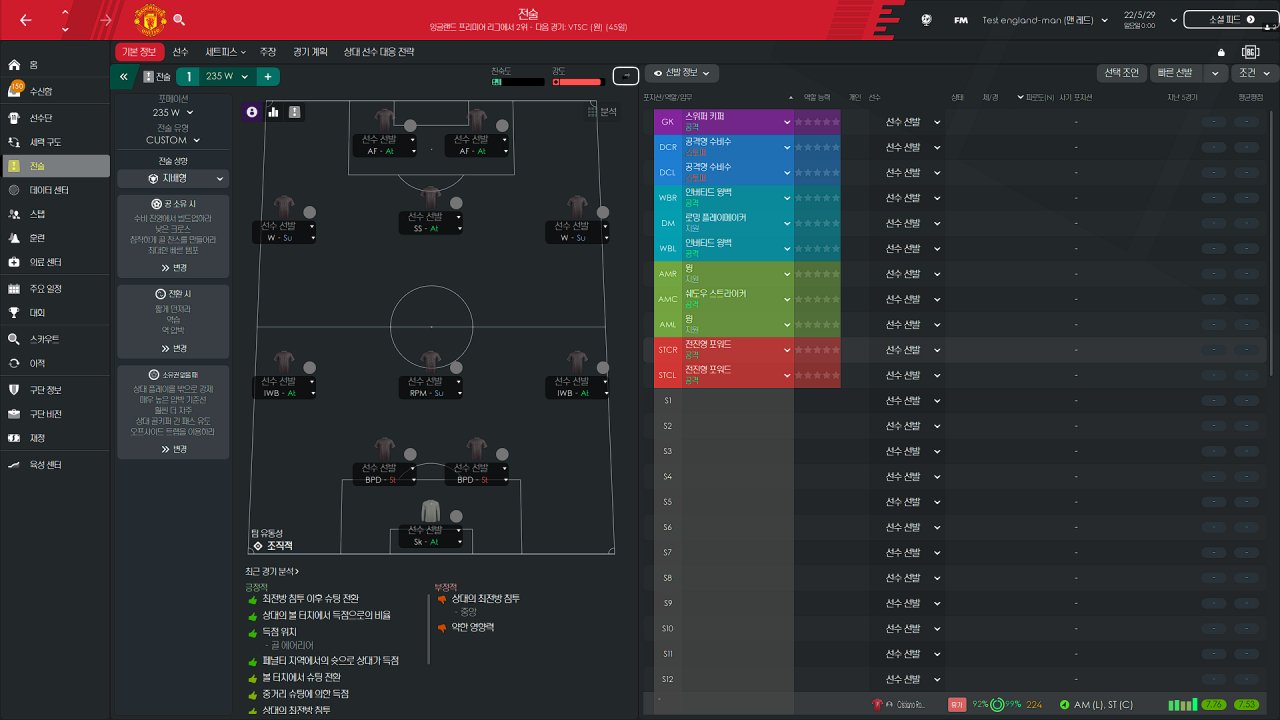The image size is (1280, 720).
Task: Click the 팀 유동성 조직적 label on the pitch
Action: [x=273, y=540]
